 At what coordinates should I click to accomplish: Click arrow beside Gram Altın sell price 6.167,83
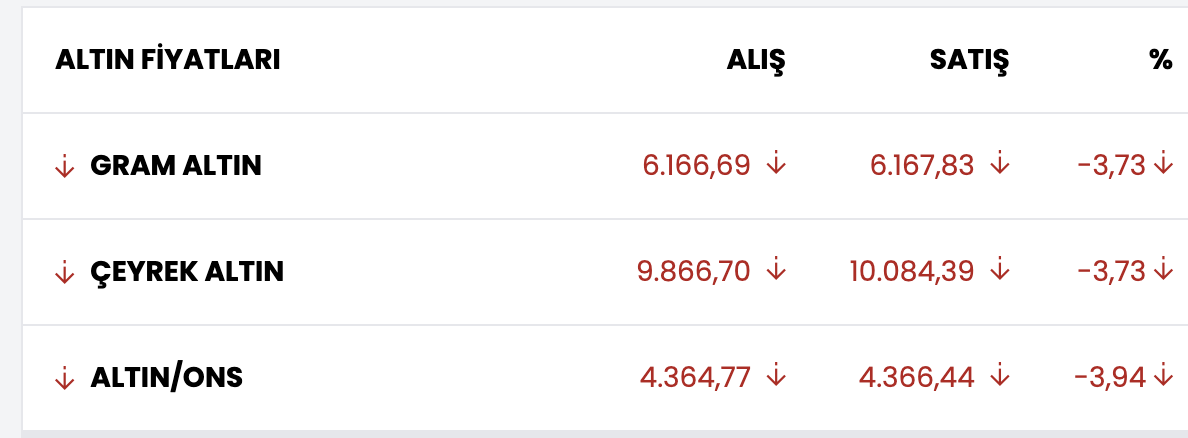(999, 164)
